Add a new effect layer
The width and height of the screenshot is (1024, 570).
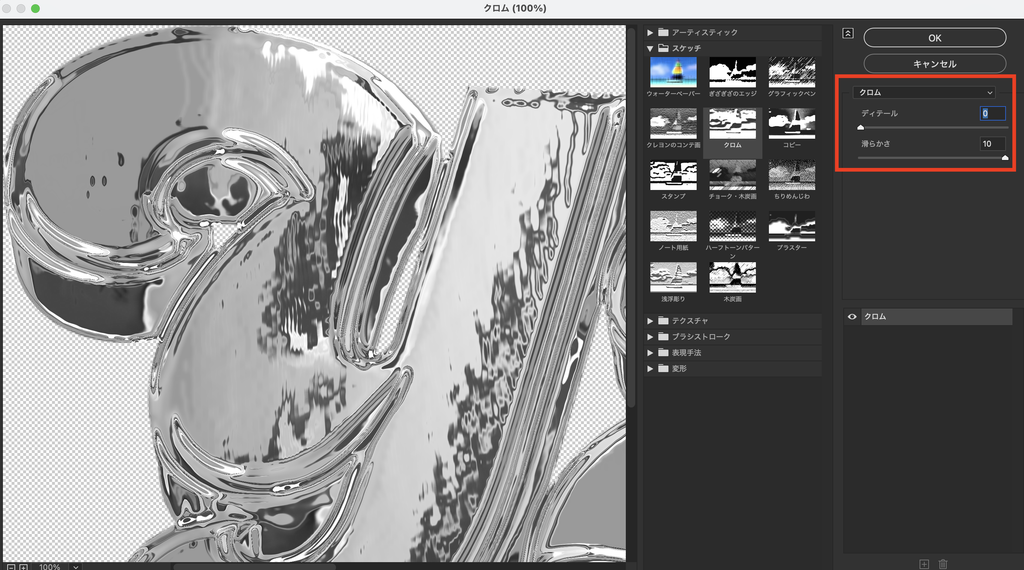point(924,564)
